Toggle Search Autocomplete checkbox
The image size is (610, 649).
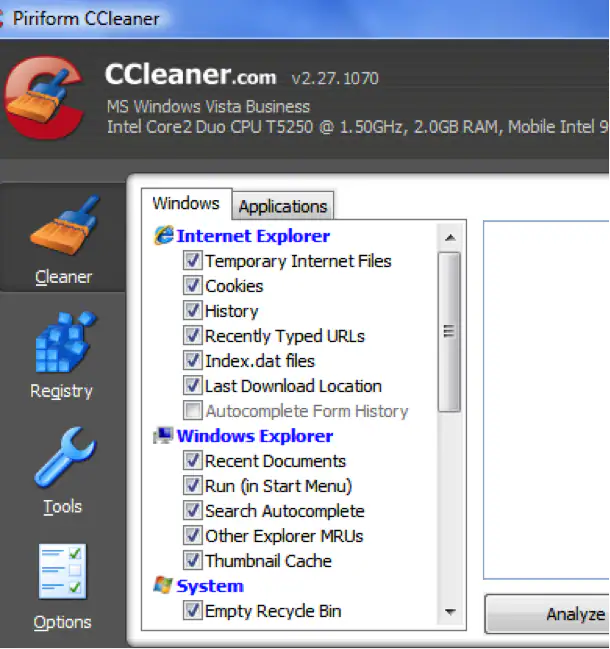[192, 511]
